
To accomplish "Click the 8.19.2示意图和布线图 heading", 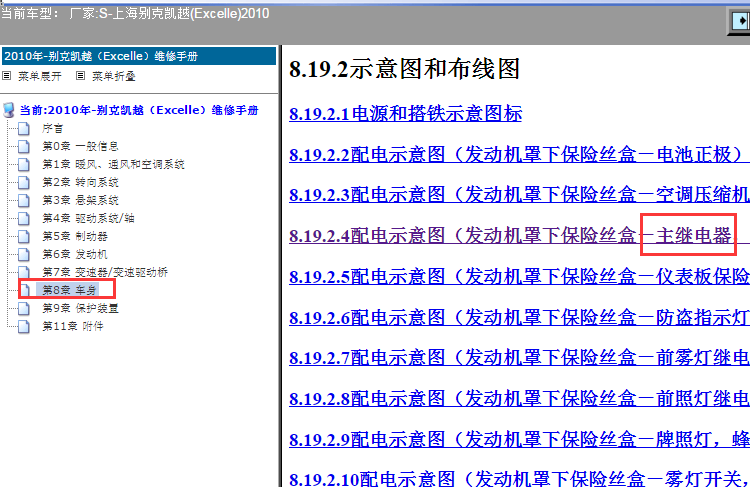I will click(404, 69).
